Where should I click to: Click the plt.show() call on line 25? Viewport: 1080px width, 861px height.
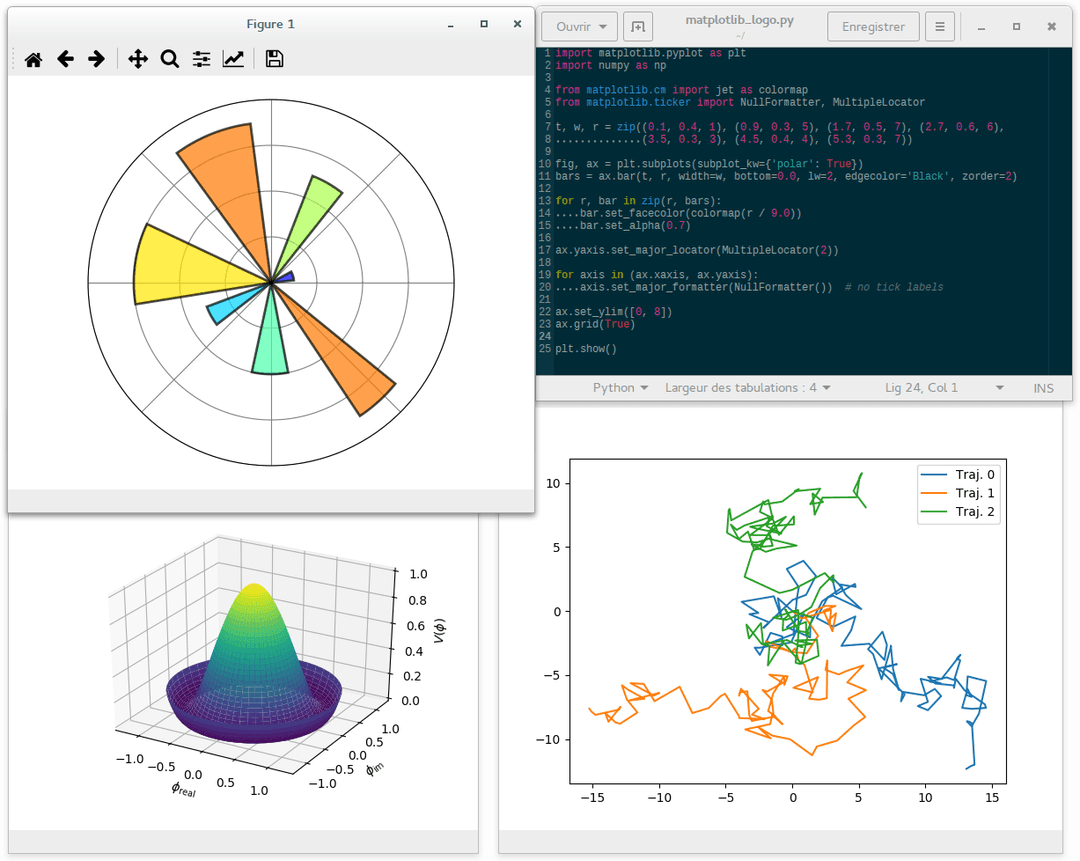[x=588, y=349]
